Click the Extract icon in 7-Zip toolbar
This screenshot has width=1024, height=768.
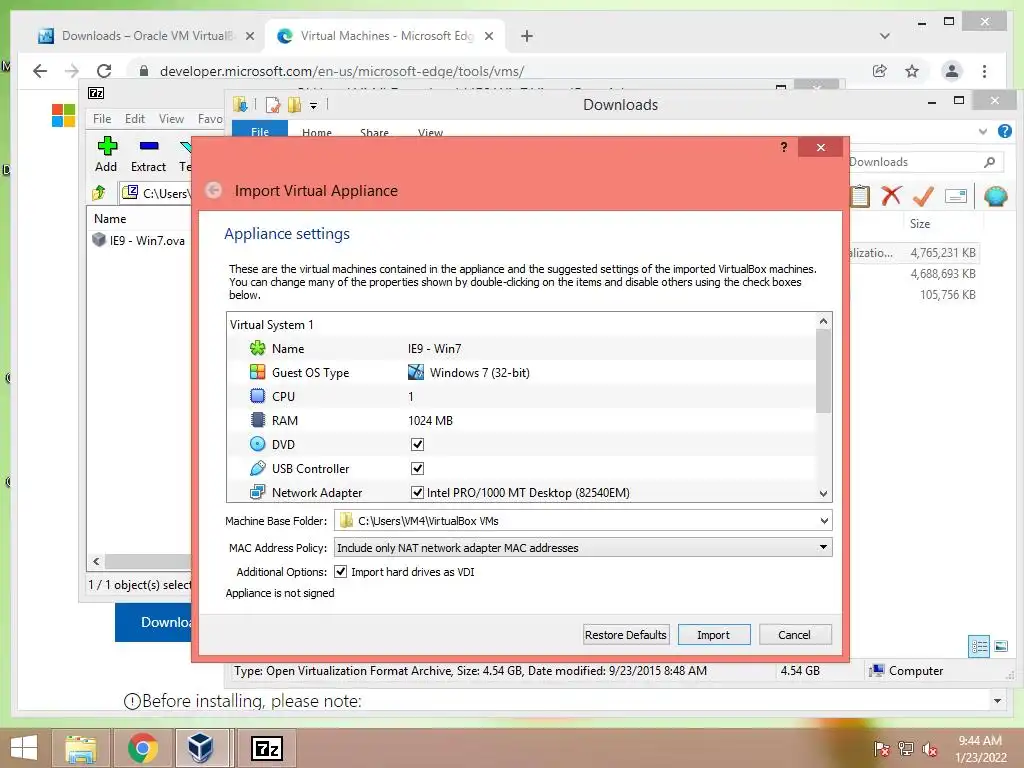click(x=149, y=146)
